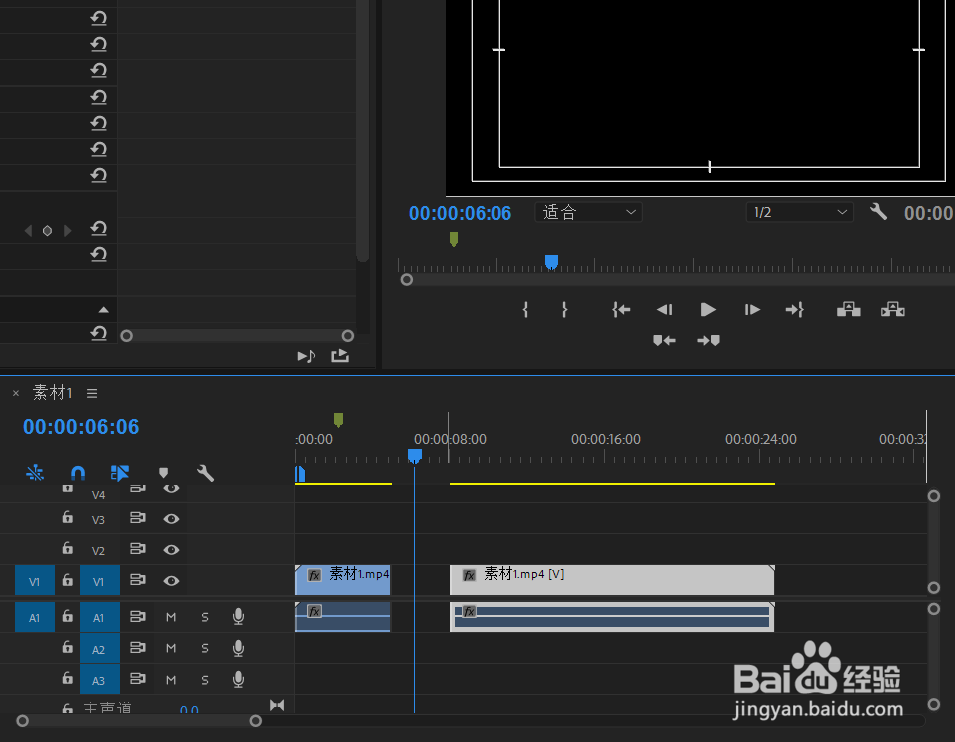Toggle sync lock on V3 track

point(138,518)
